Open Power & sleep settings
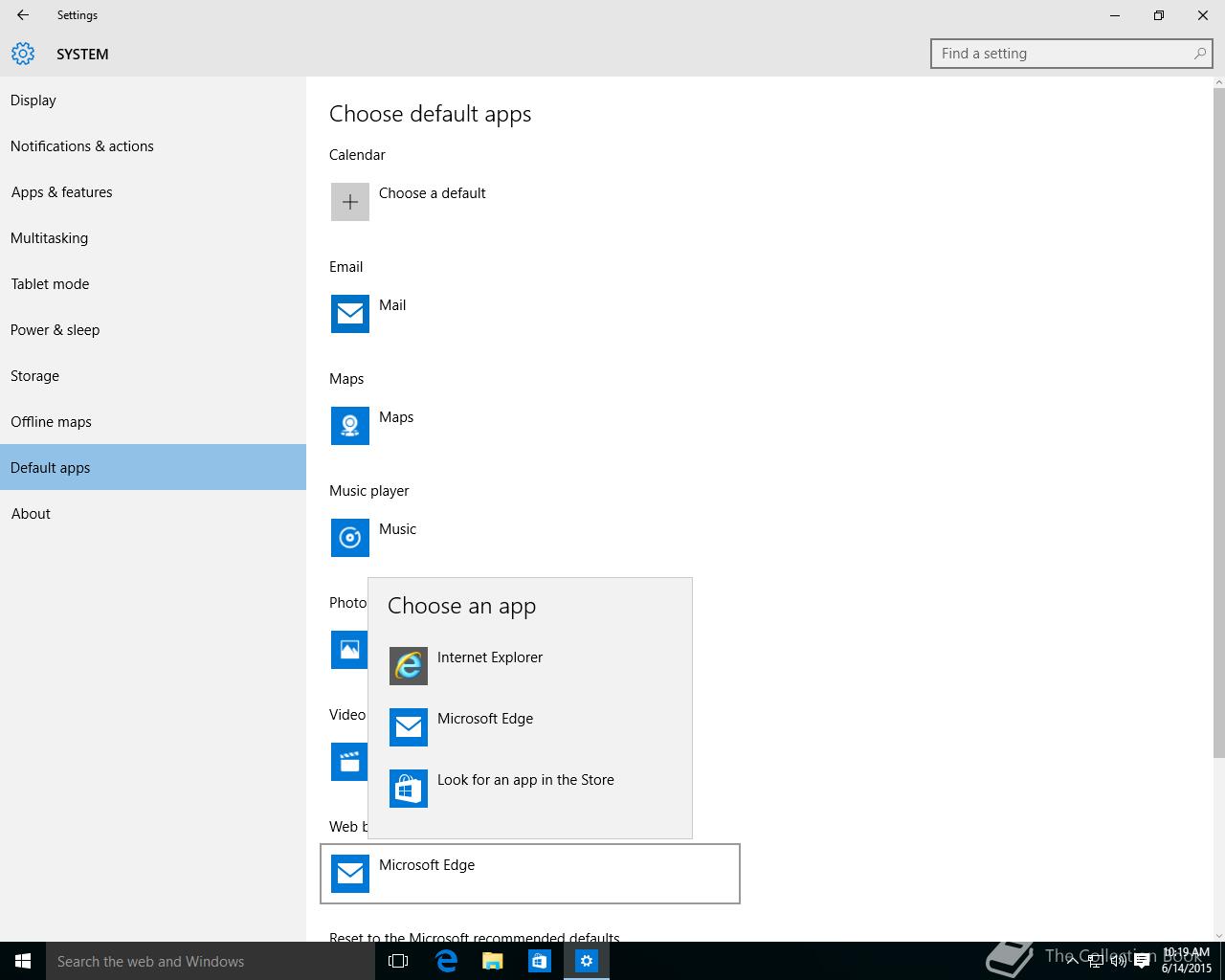Viewport: 1225px width, 980px height. pos(153,330)
